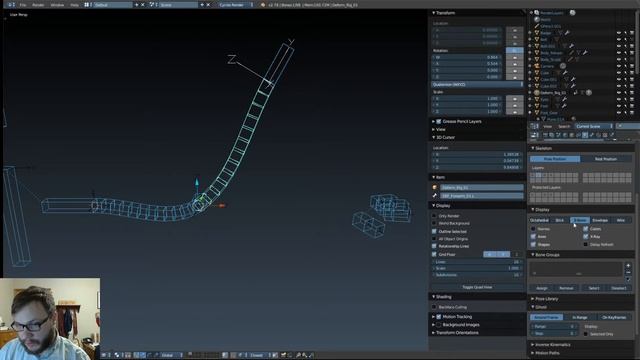This screenshot has width=640, height=360.
Task: Click the armature icon beside Deform_Rig_01 item field
Action: (x=435, y=187)
